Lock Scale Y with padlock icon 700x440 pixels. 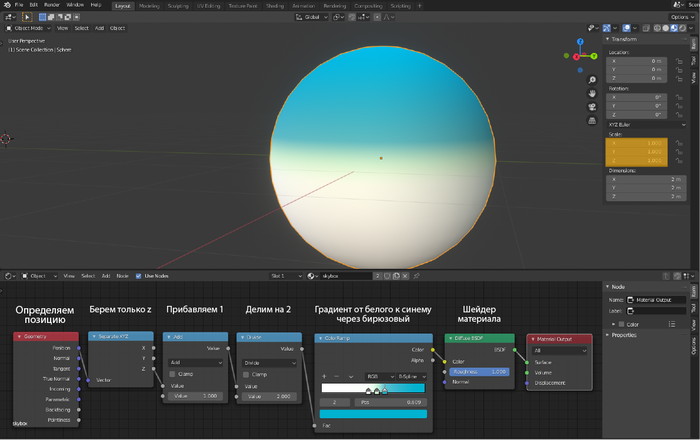[x=679, y=152]
